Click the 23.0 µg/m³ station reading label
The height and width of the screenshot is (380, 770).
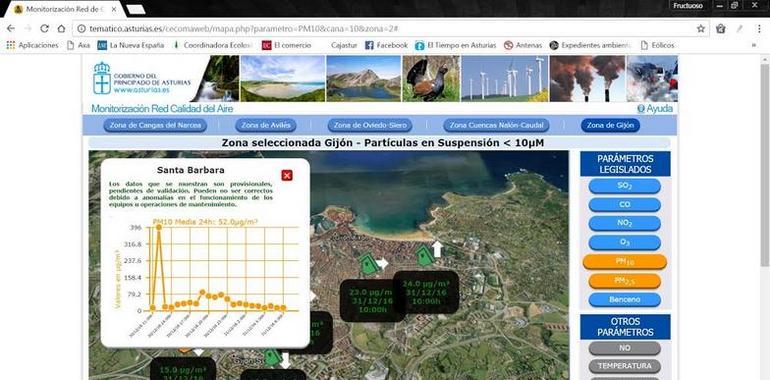pos(371,300)
